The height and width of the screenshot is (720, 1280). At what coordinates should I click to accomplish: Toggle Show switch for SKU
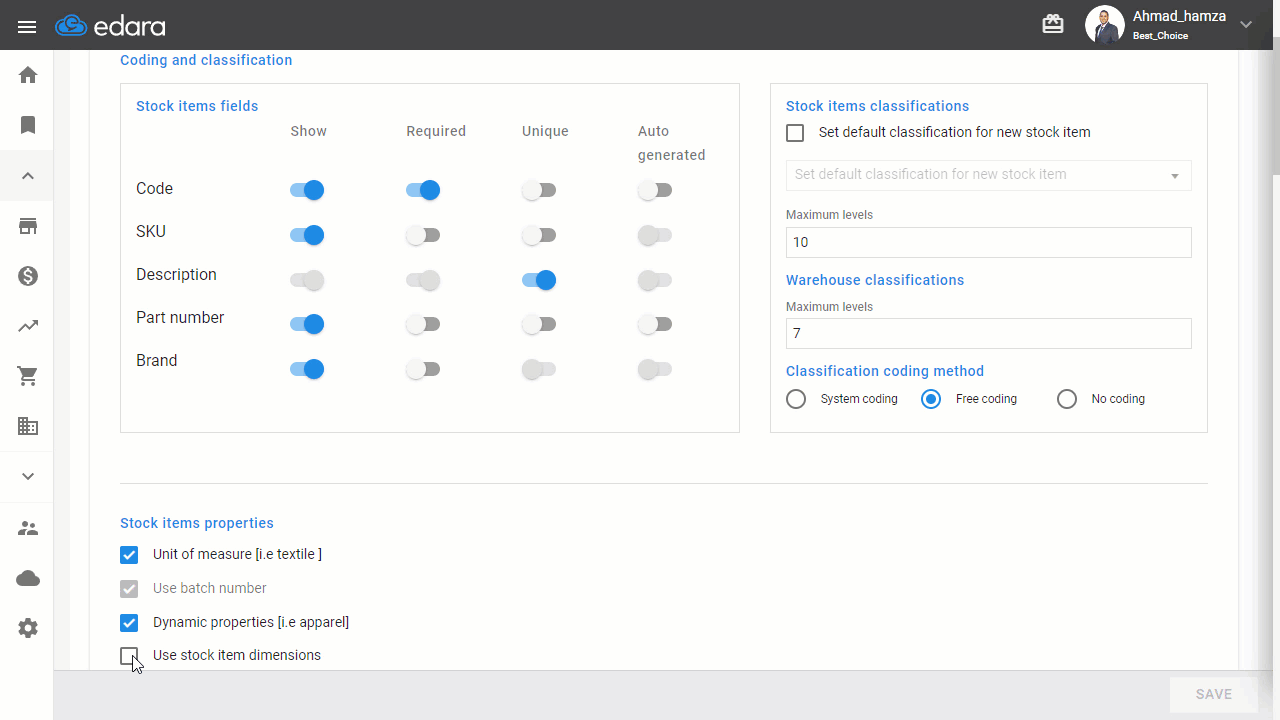click(307, 235)
